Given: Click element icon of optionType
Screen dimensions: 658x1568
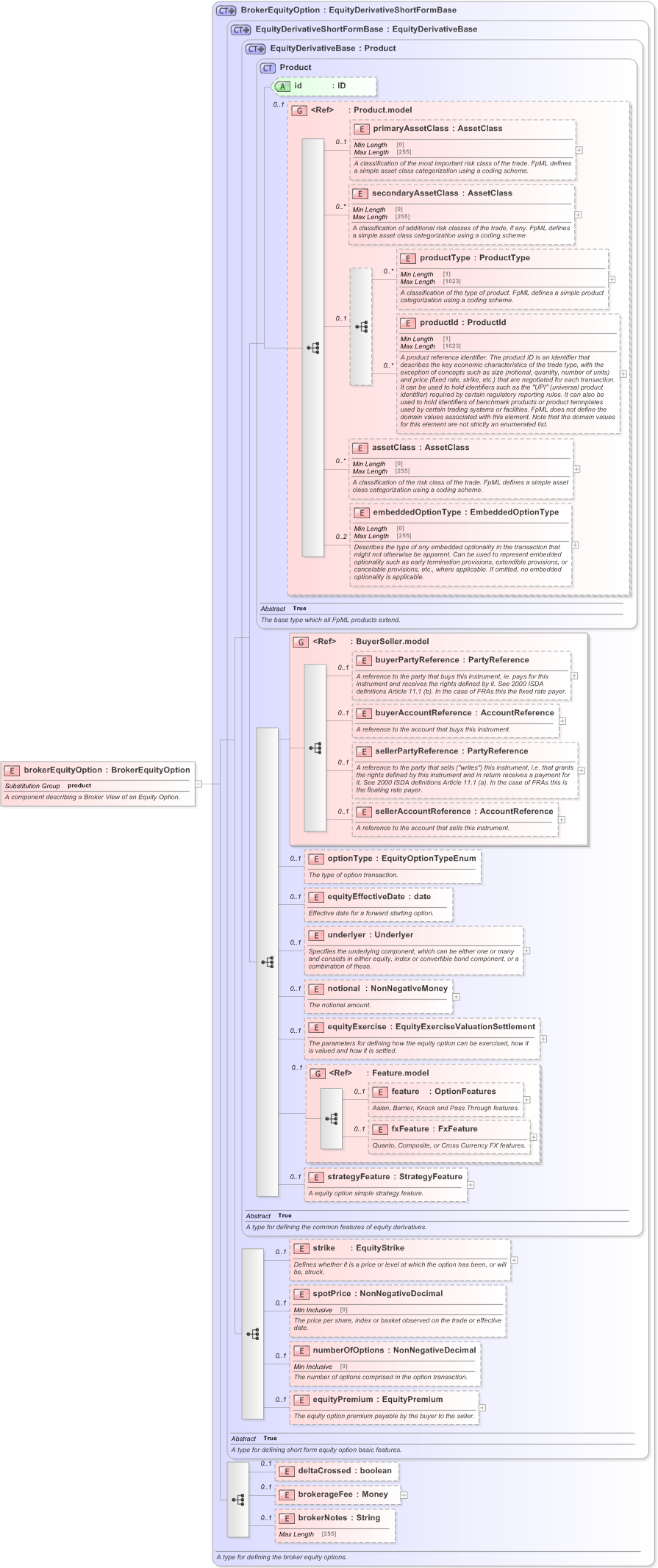Looking at the screenshot, I should click(x=316, y=859).
